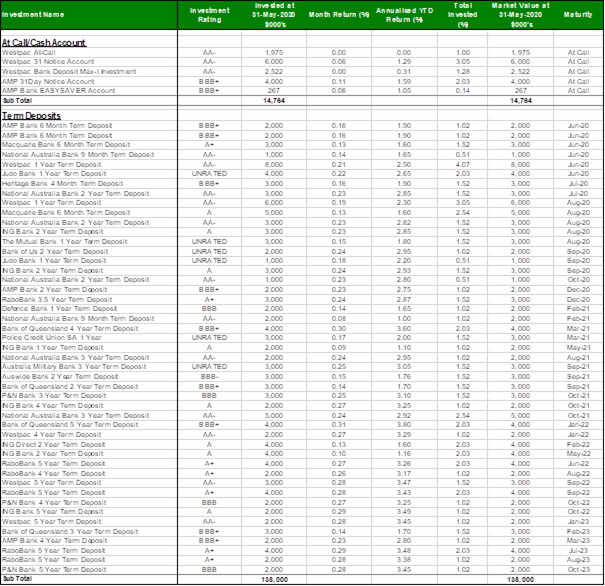The height and width of the screenshot is (586, 605).
Task: Click the maturity value 'Oct-23'
Action: [x=578, y=570]
